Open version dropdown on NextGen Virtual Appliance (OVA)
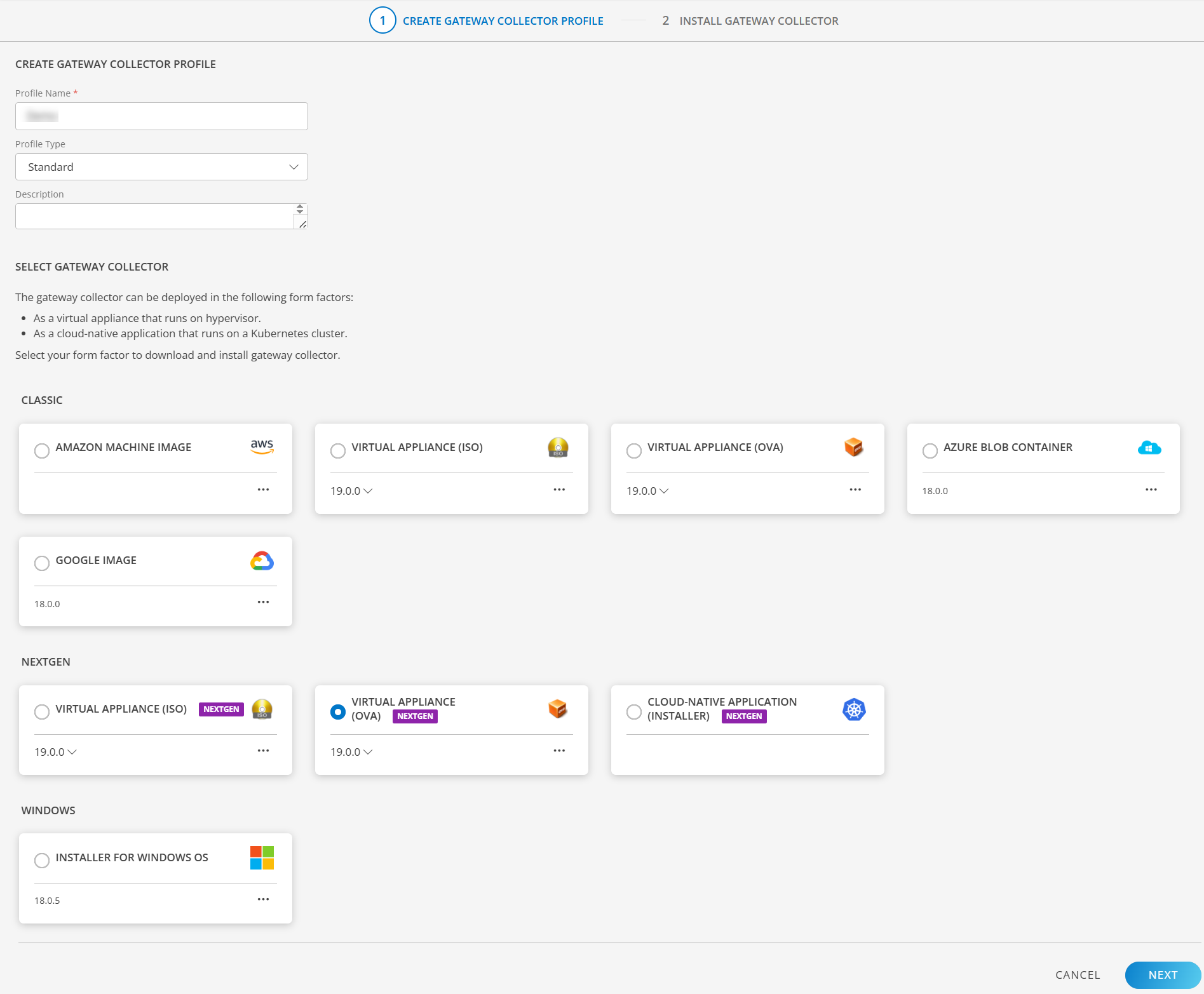 point(351,752)
